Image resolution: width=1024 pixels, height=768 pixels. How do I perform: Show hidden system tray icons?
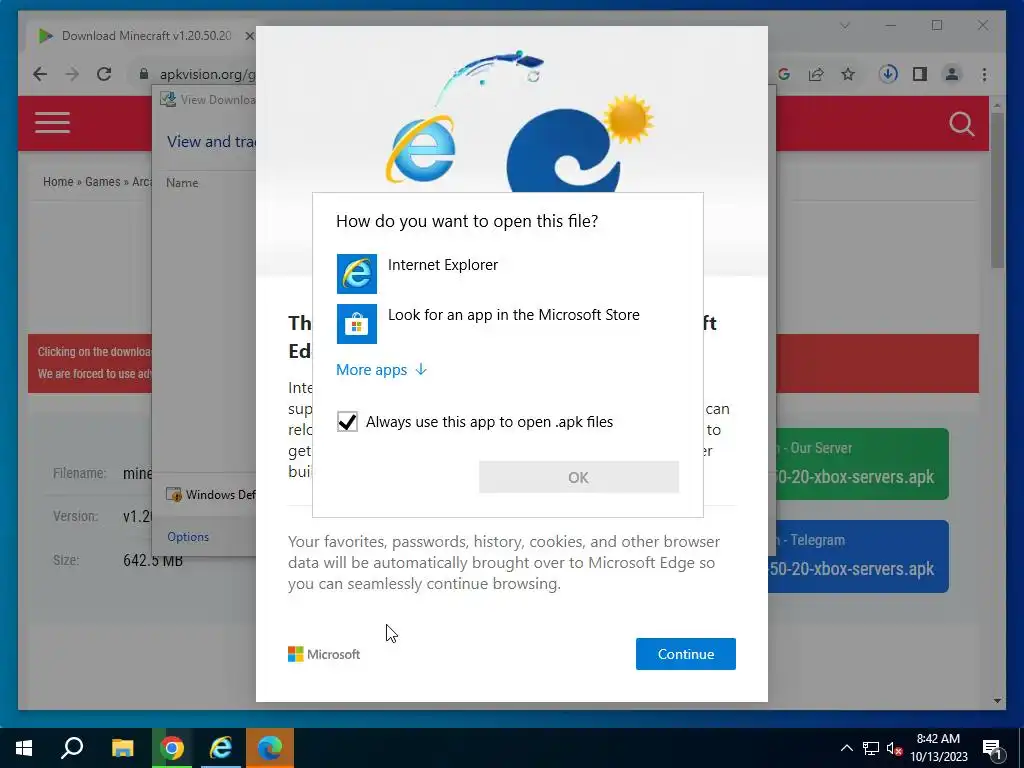846,748
